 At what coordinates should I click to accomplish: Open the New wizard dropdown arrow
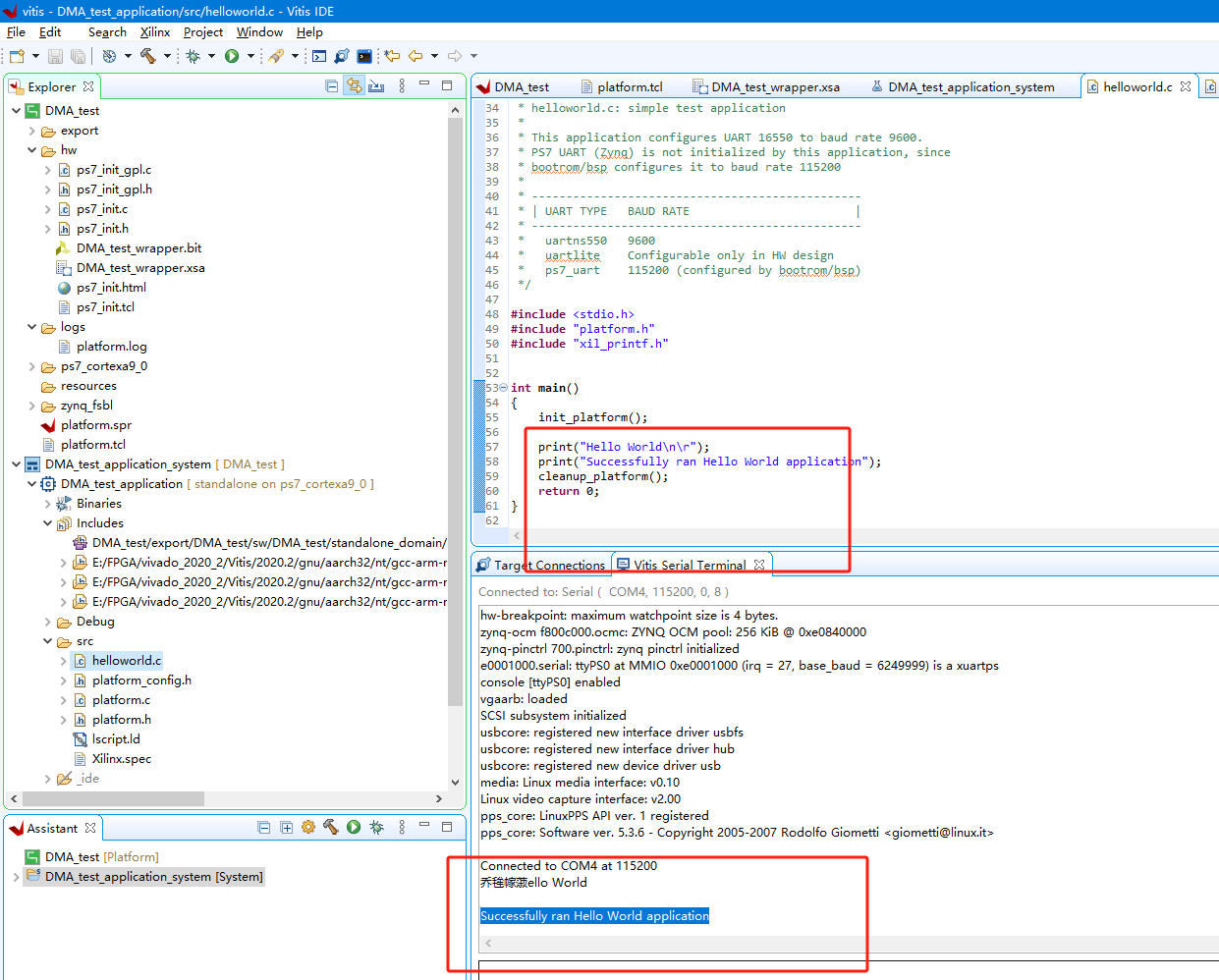pos(35,56)
